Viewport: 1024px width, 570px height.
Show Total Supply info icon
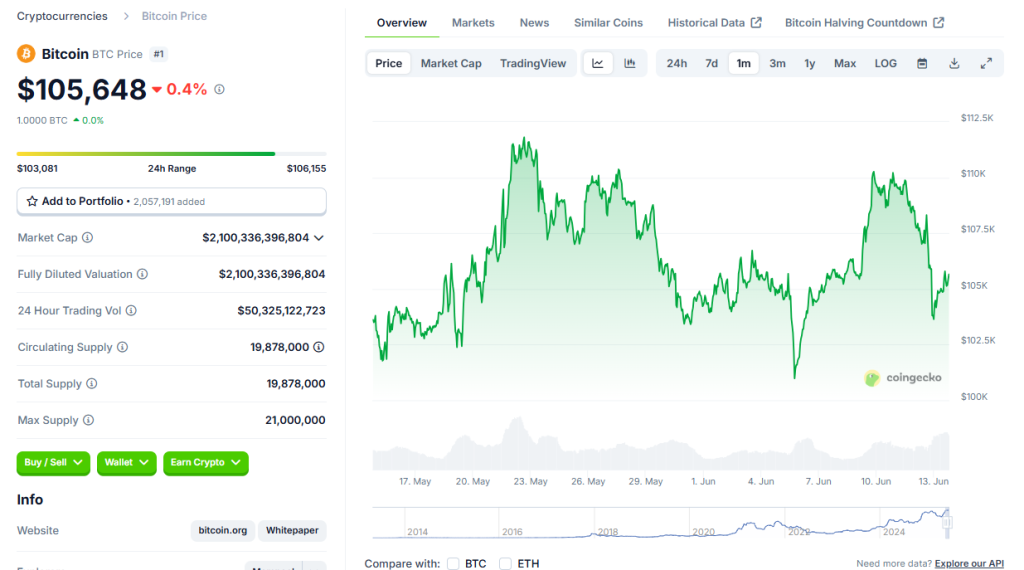click(91, 384)
